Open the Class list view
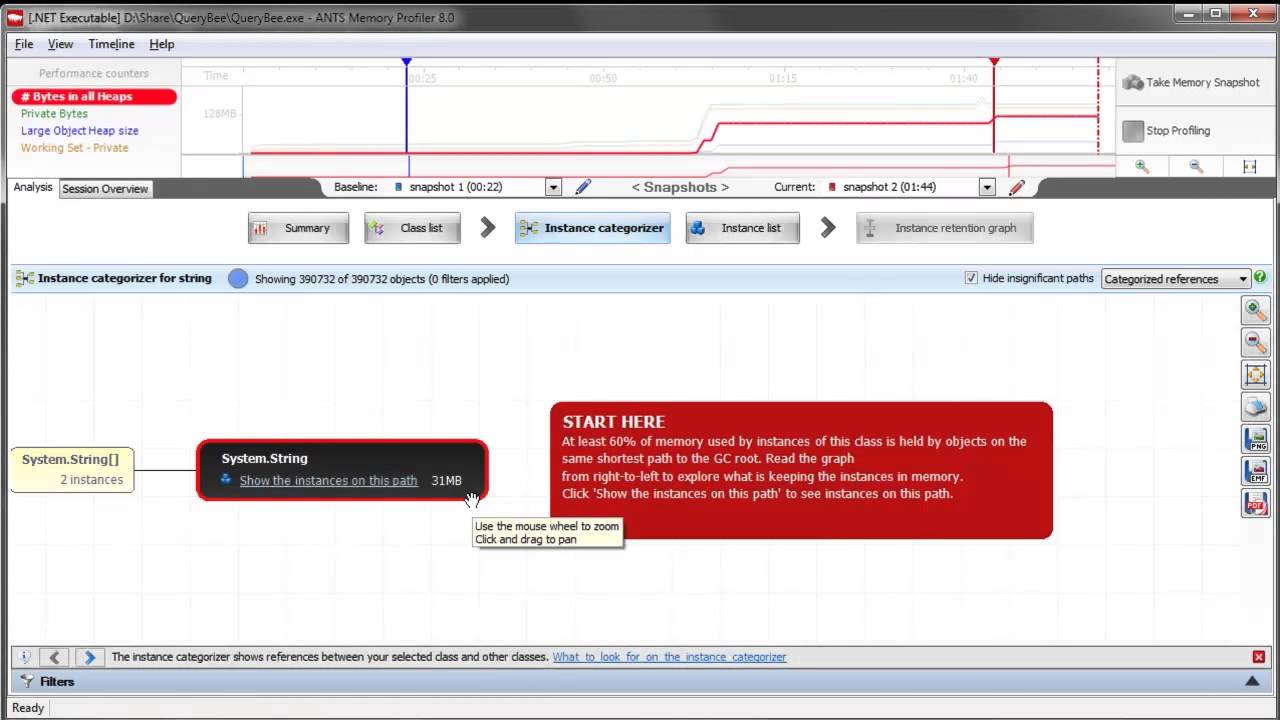The height and width of the screenshot is (720, 1280). coord(412,228)
